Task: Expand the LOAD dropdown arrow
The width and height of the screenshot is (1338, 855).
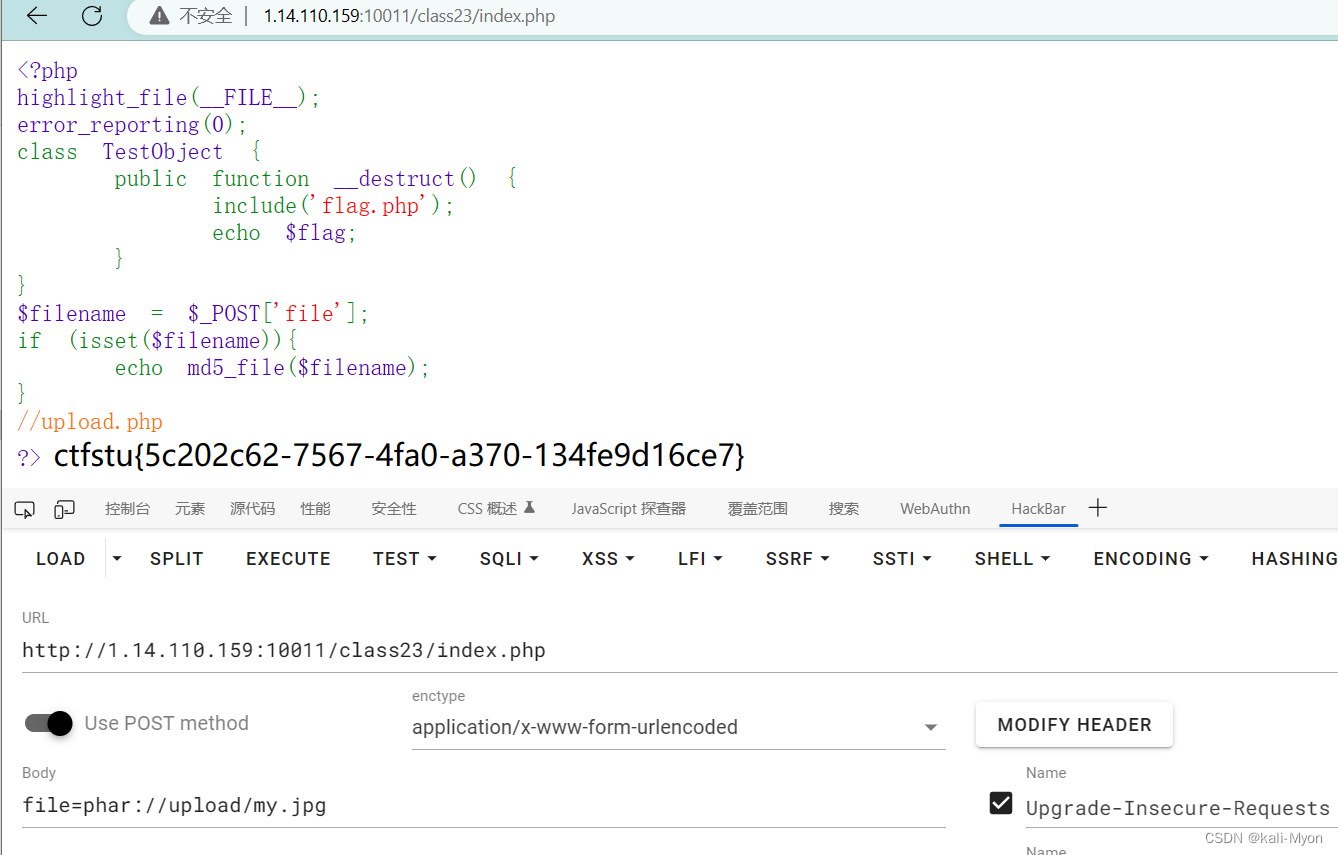Action: (117, 559)
